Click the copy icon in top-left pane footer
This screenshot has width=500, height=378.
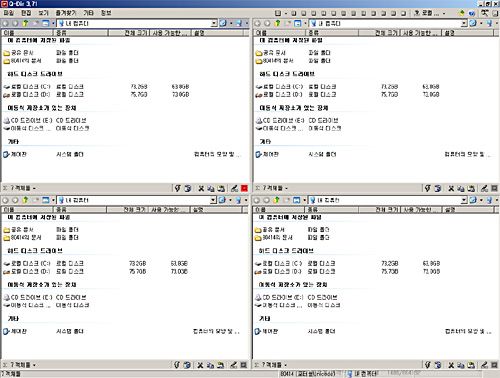[211, 188]
